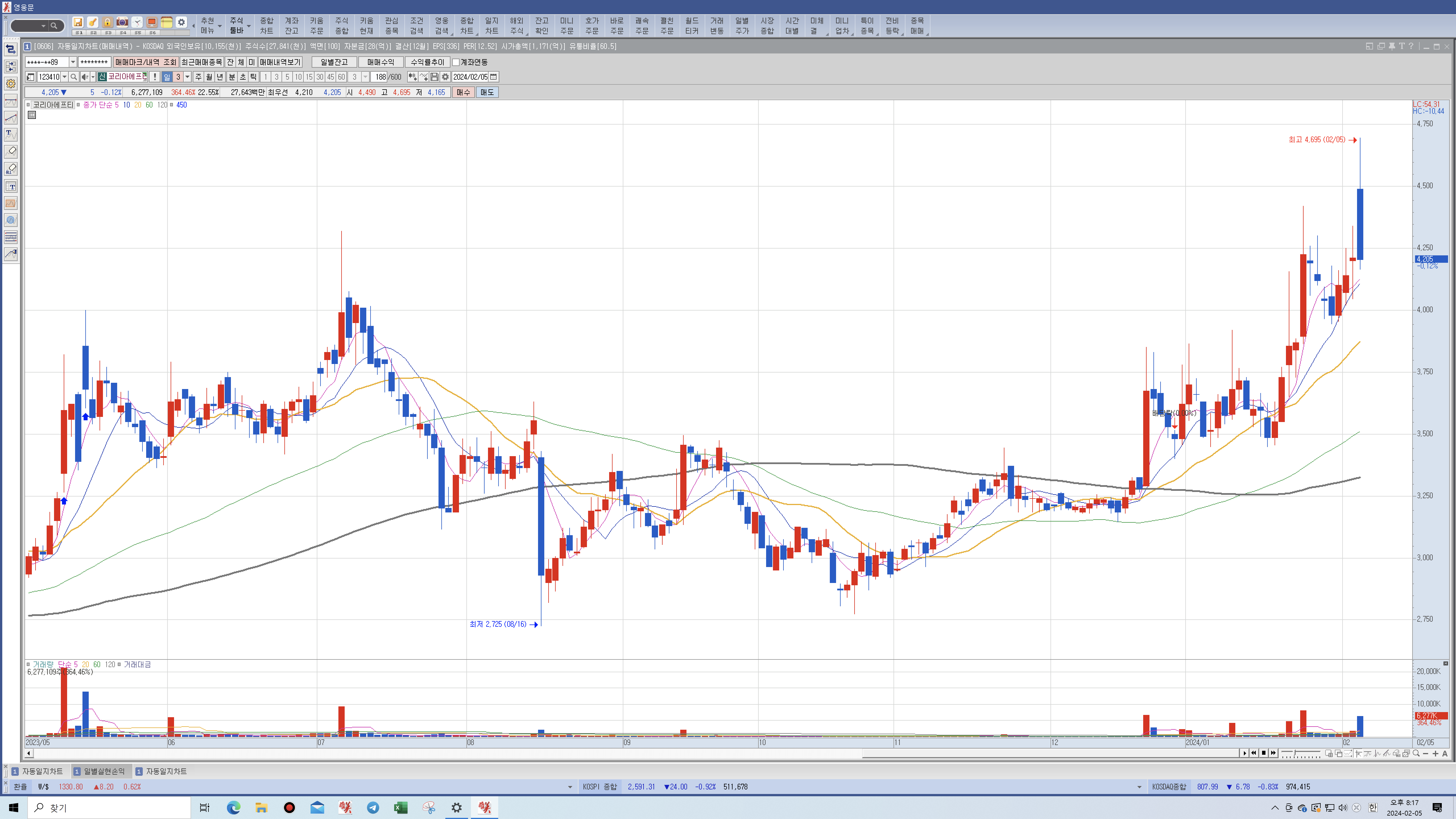Expand the stock code 123410 dropdown
This screenshot has width=1456, height=819.
65,77
